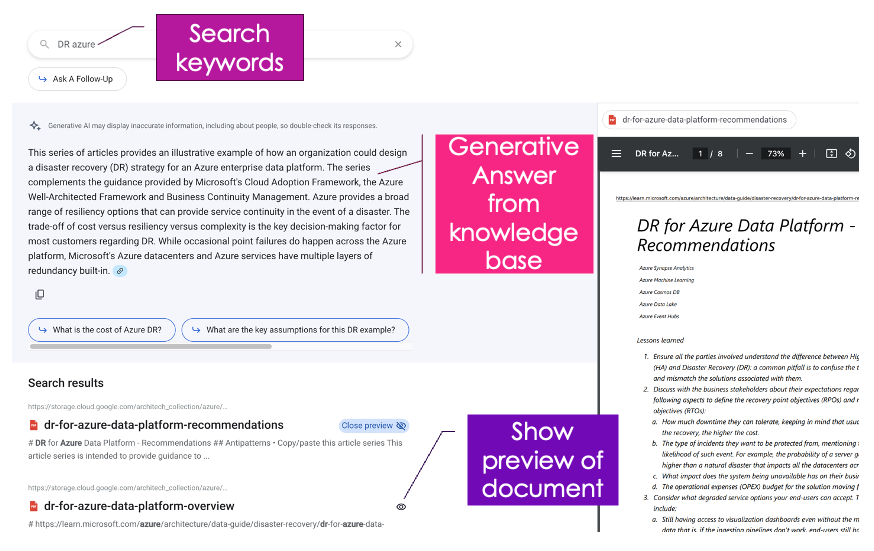The width and height of the screenshot is (874, 551).
Task: Click the DR azure search field
Action: click(220, 44)
